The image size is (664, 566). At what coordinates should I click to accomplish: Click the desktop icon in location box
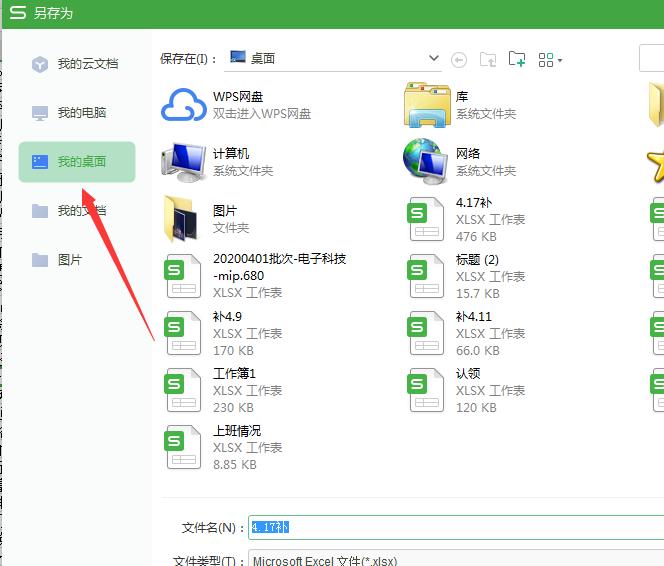pos(238,57)
